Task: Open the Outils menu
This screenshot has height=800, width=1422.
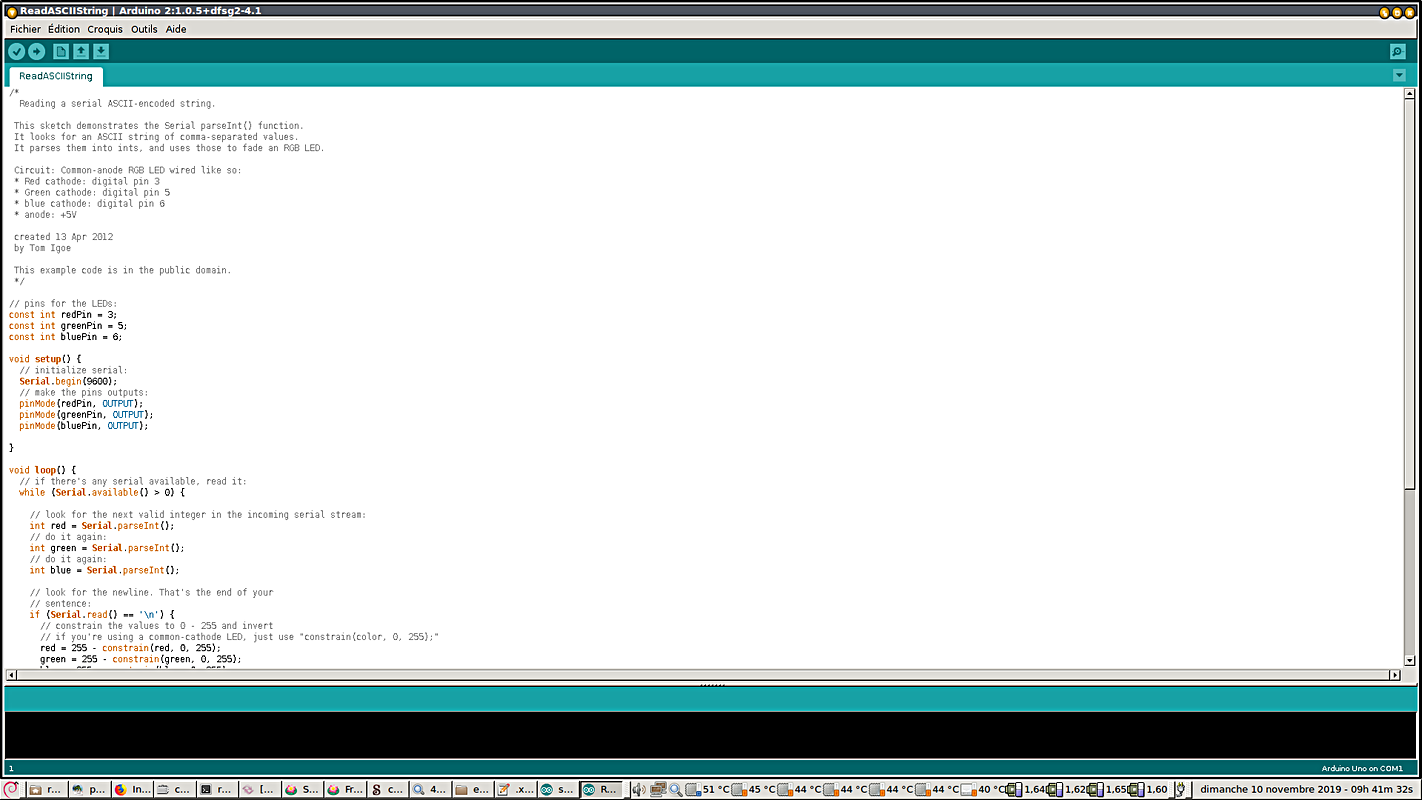Action: click(144, 29)
